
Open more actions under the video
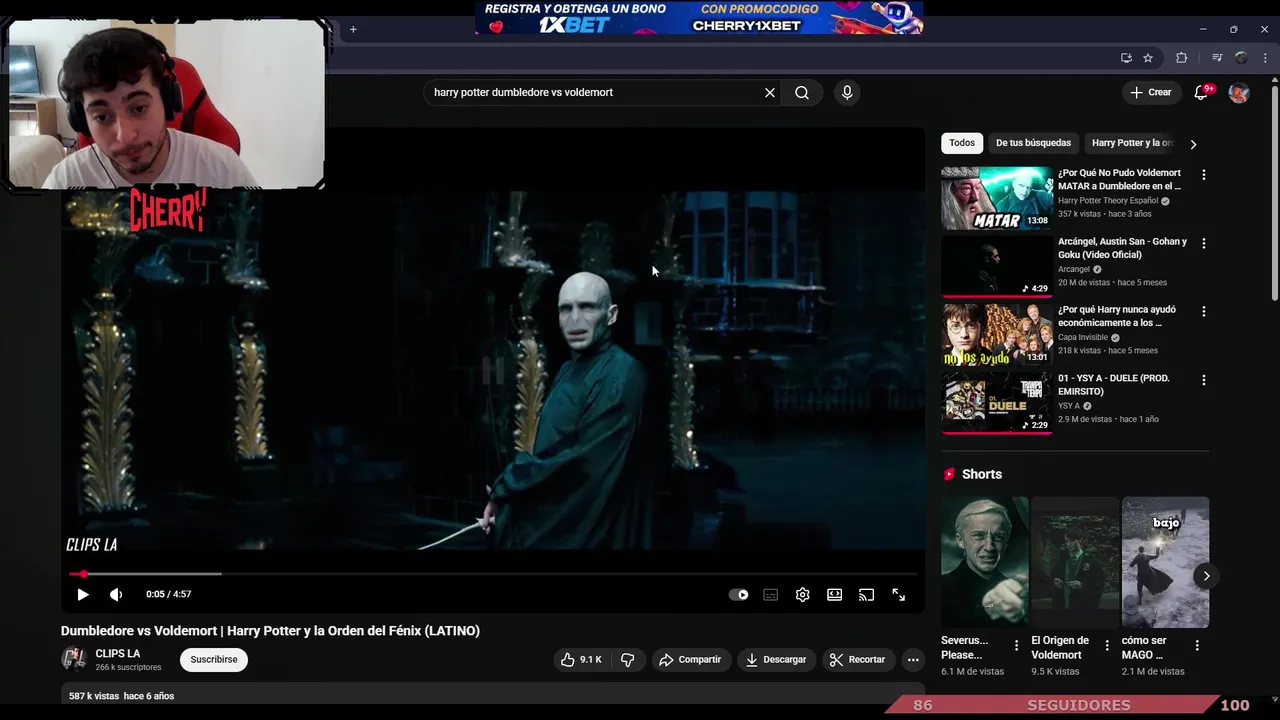click(x=913, y=660)
